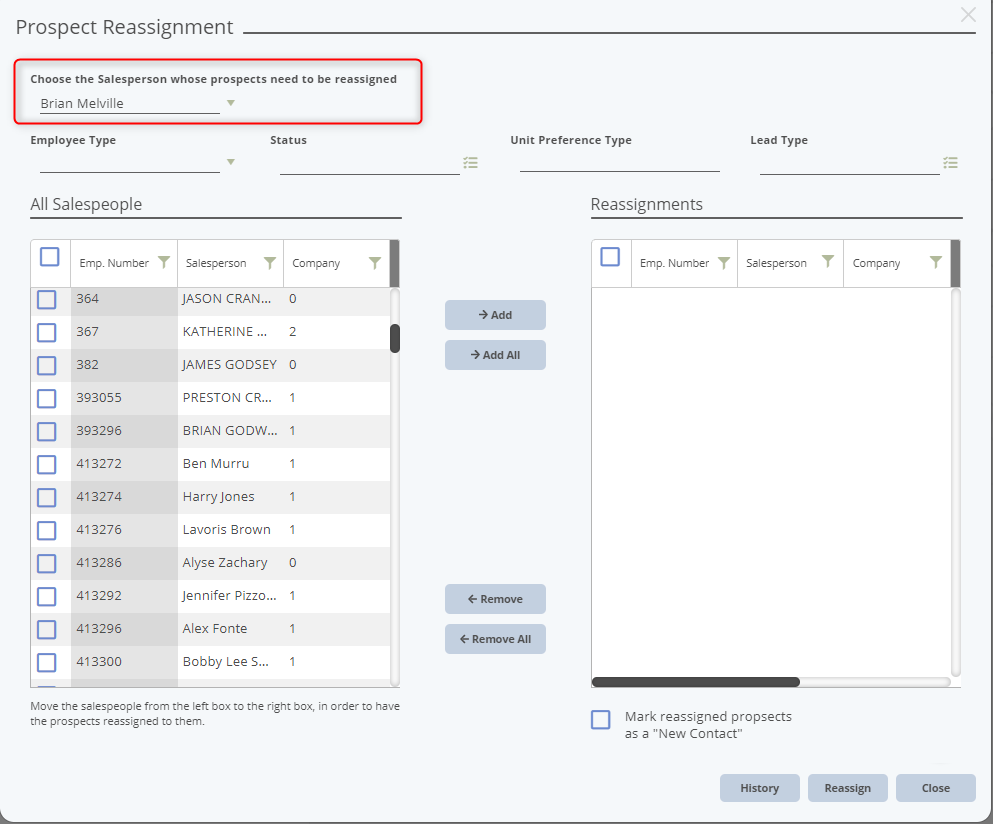Open the Employee Type dropdown
This screenshot has height=824, width=993.
(231, 163)
